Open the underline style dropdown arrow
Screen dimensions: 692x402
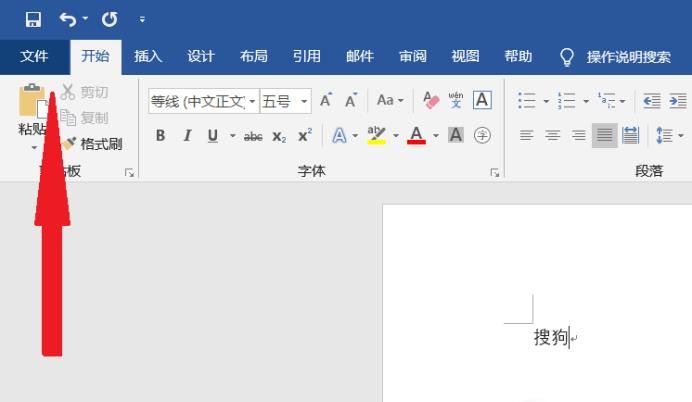pyautogui.click(x=233, y=136)
